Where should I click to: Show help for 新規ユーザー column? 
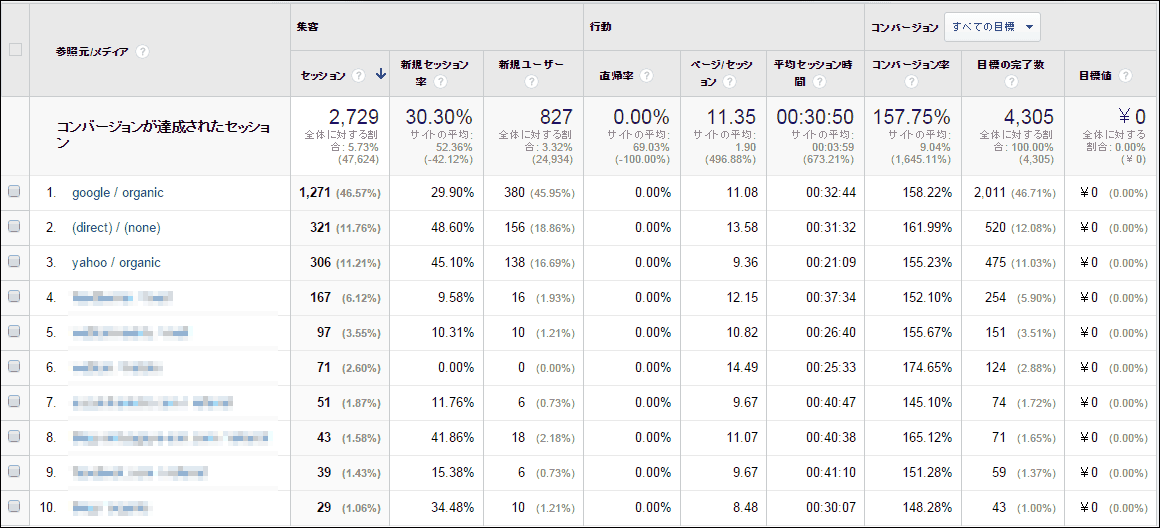coord(531,82)
